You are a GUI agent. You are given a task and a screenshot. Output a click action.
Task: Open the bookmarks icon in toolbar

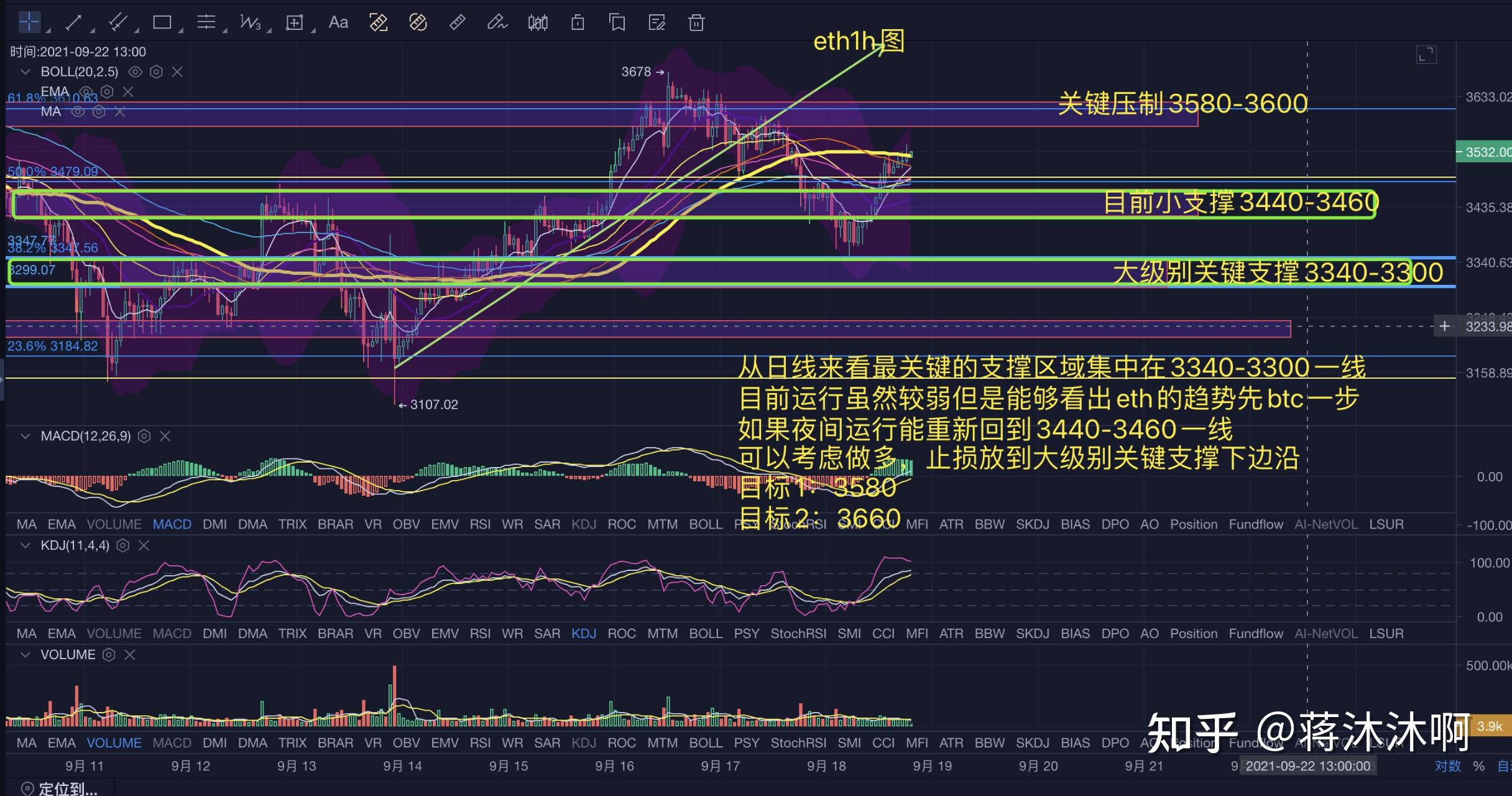pos(617,23)
